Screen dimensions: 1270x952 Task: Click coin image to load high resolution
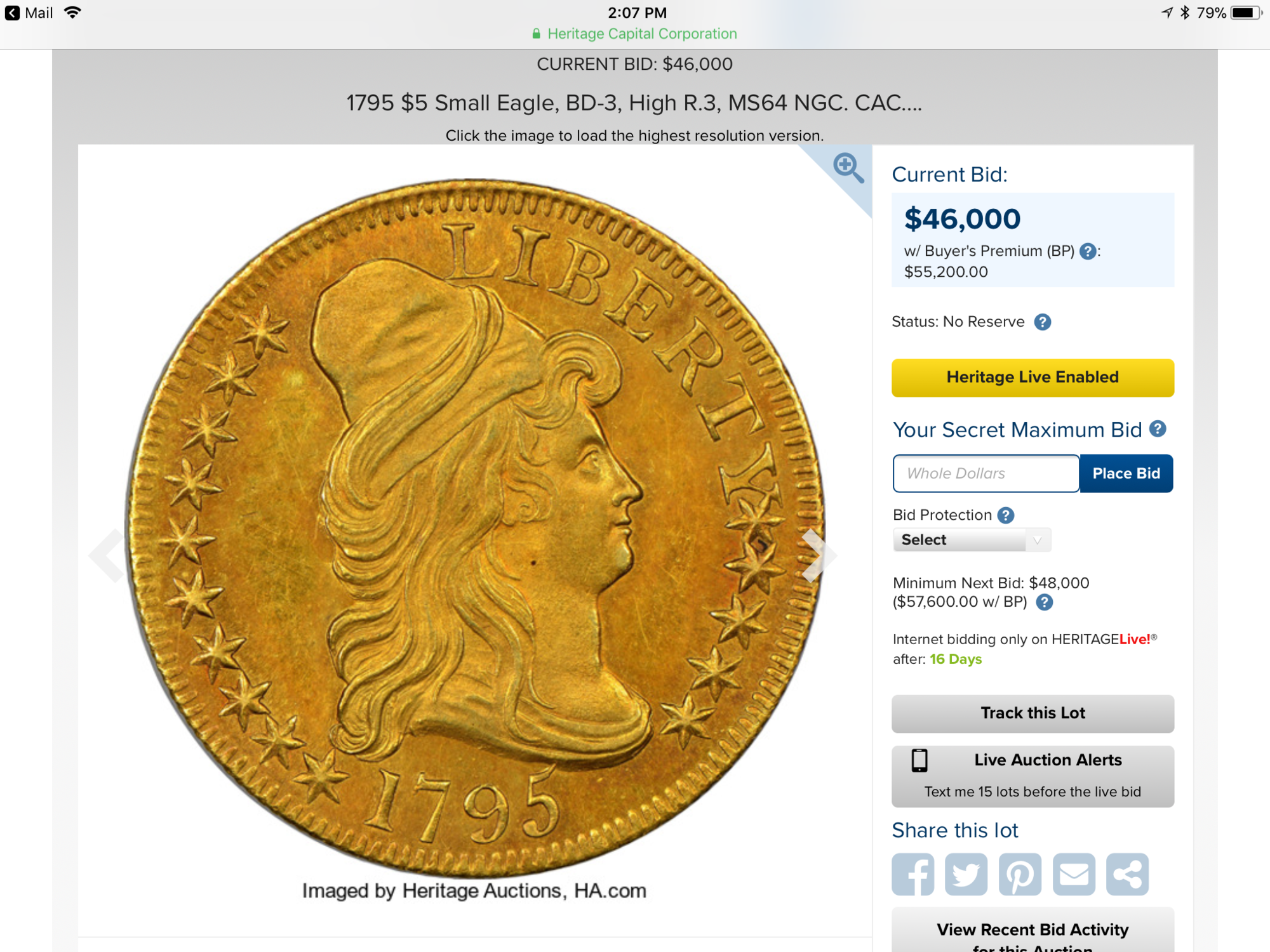475,528
